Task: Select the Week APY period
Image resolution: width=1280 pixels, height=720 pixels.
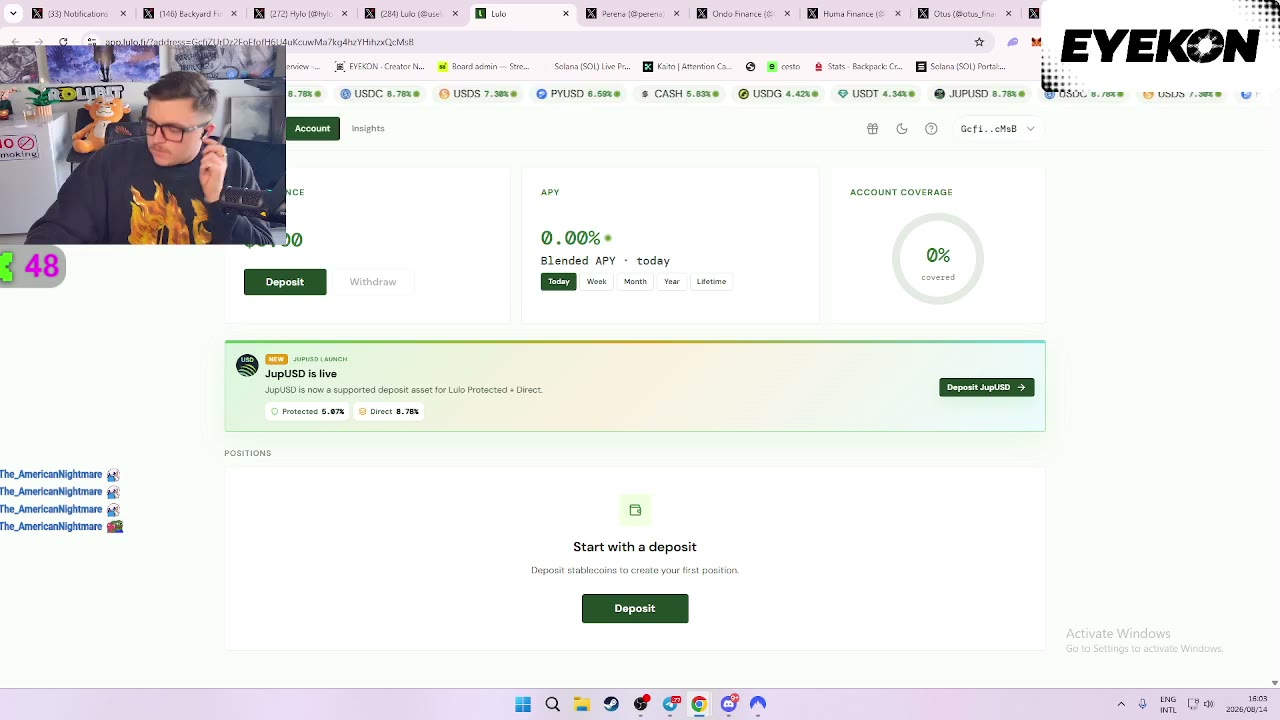Action: (597, 282)
